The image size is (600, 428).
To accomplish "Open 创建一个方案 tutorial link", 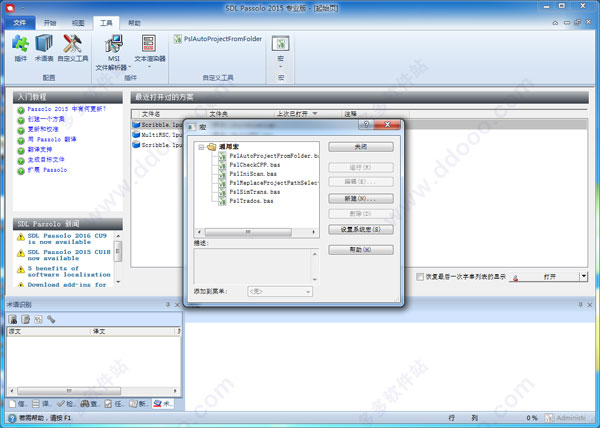I will click(x=46, y=119).
